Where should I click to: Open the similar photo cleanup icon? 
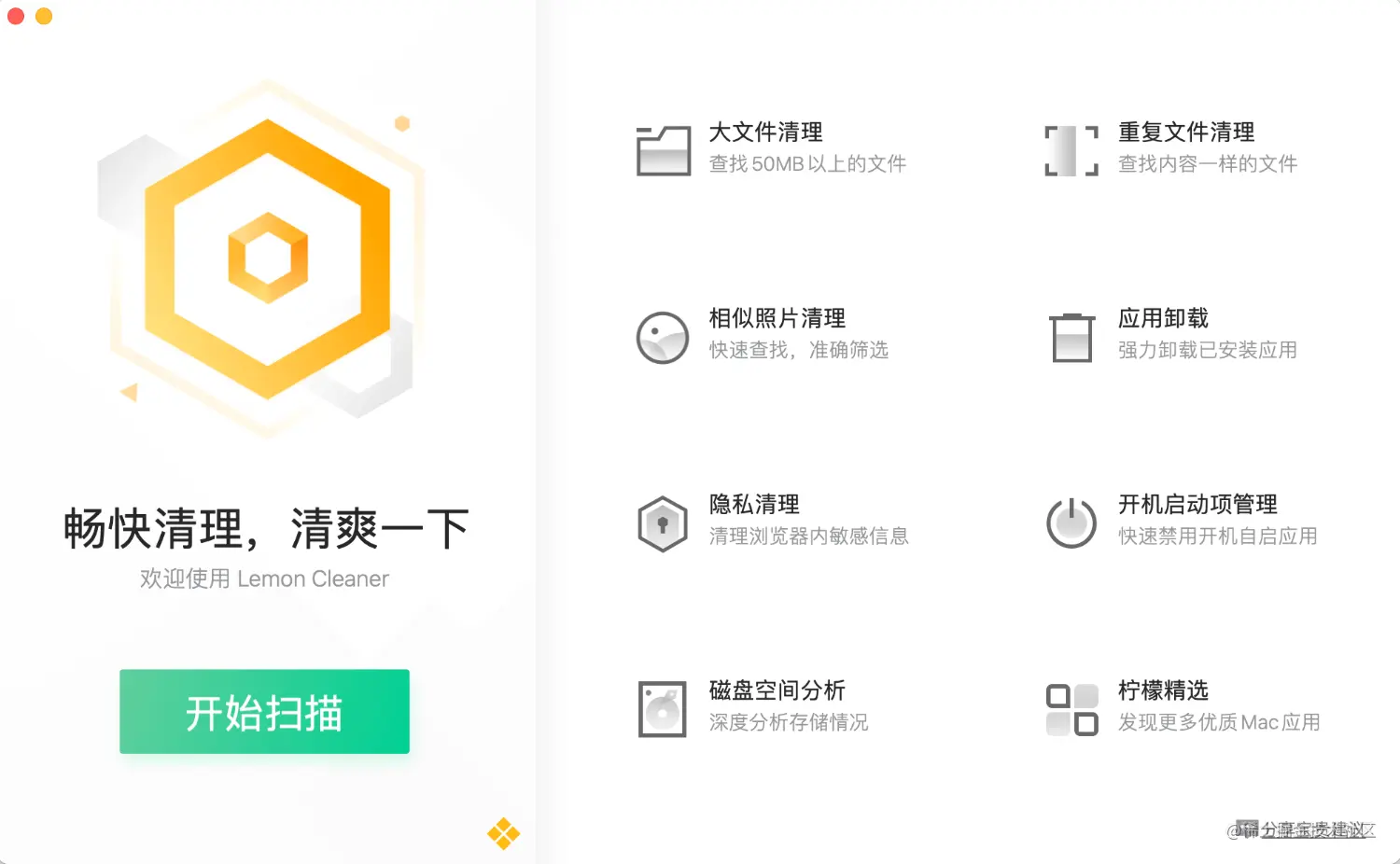[663, 337]
